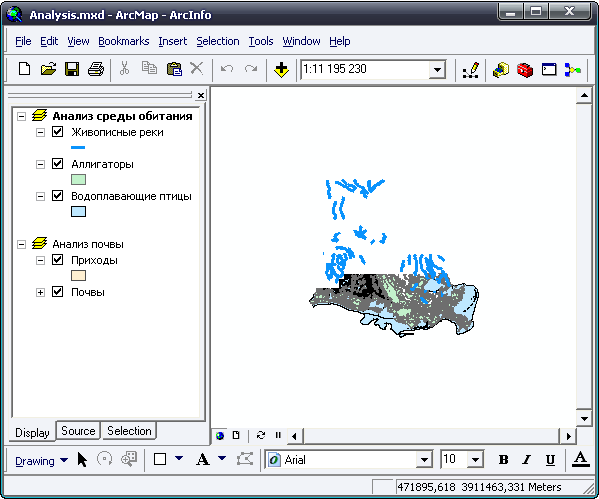The width and height of the screenshot is (599, 499).
Task: Click the beige Приходы symbol swatch
Action: 78,275
